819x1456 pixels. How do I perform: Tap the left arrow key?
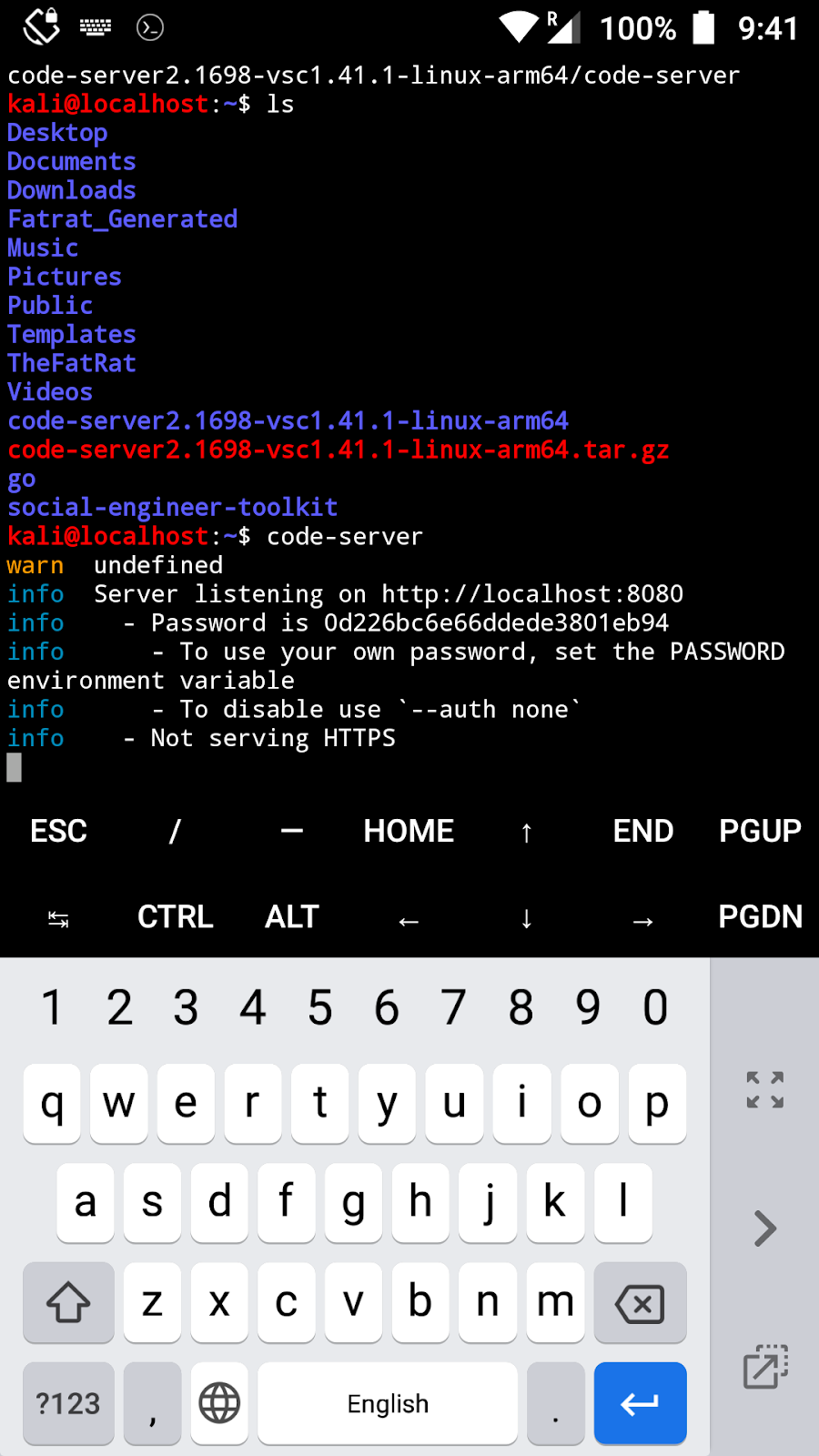coord(409,921)
